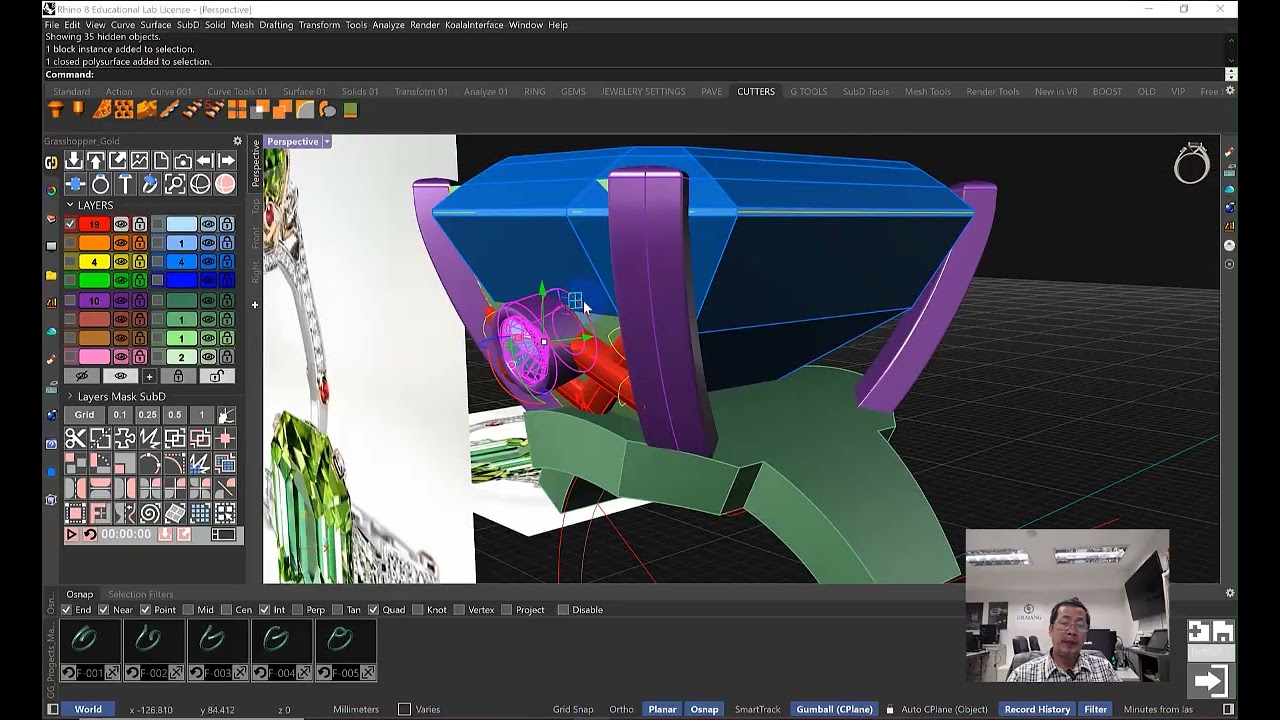The height and width of the screenshot is (720, 1280).
Task: Click the first orange cutter icon in toolbar
Action: point(58,110)
